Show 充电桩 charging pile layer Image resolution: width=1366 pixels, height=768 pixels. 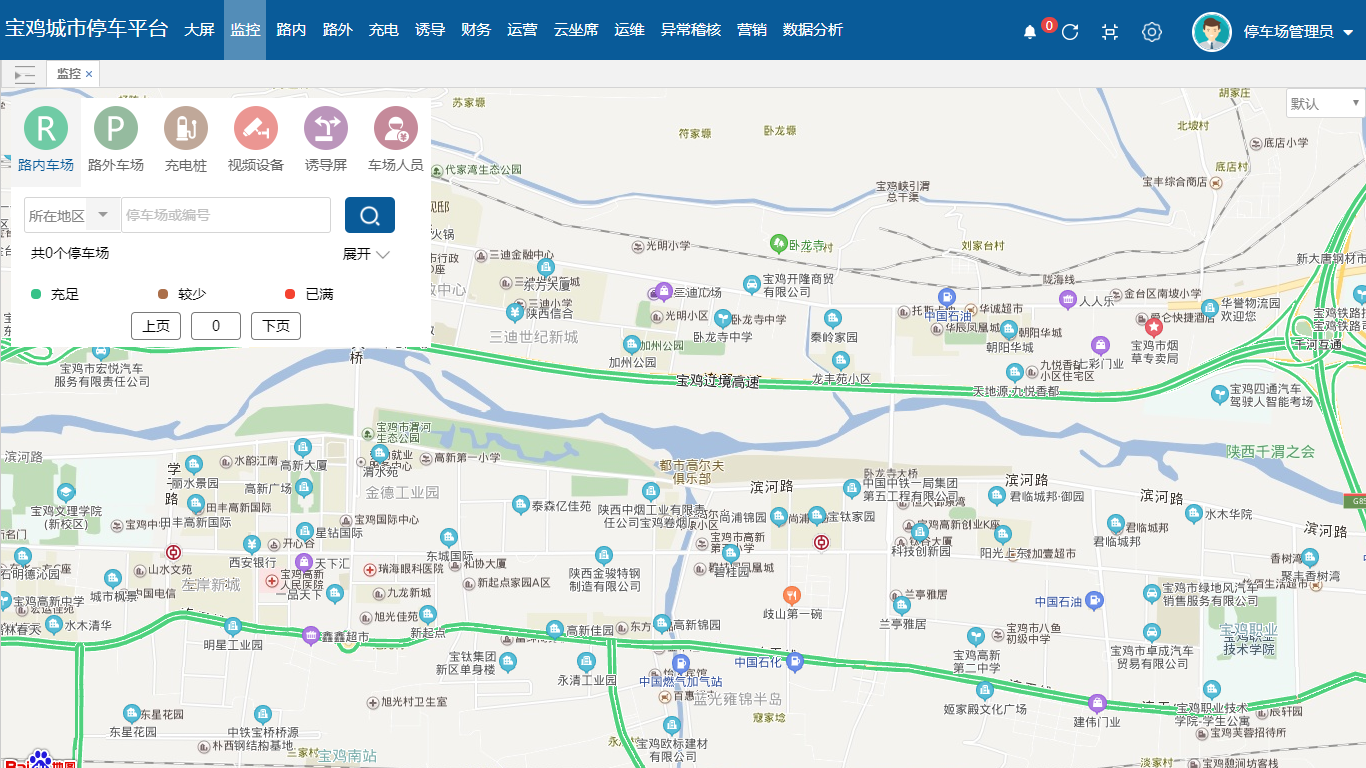pyautogui.click(x=186, y=128)
